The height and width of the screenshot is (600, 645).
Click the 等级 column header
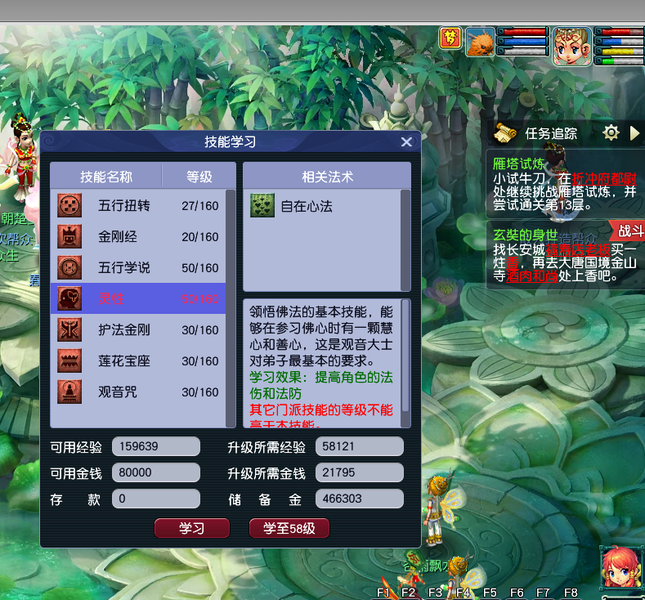point(199,177)
